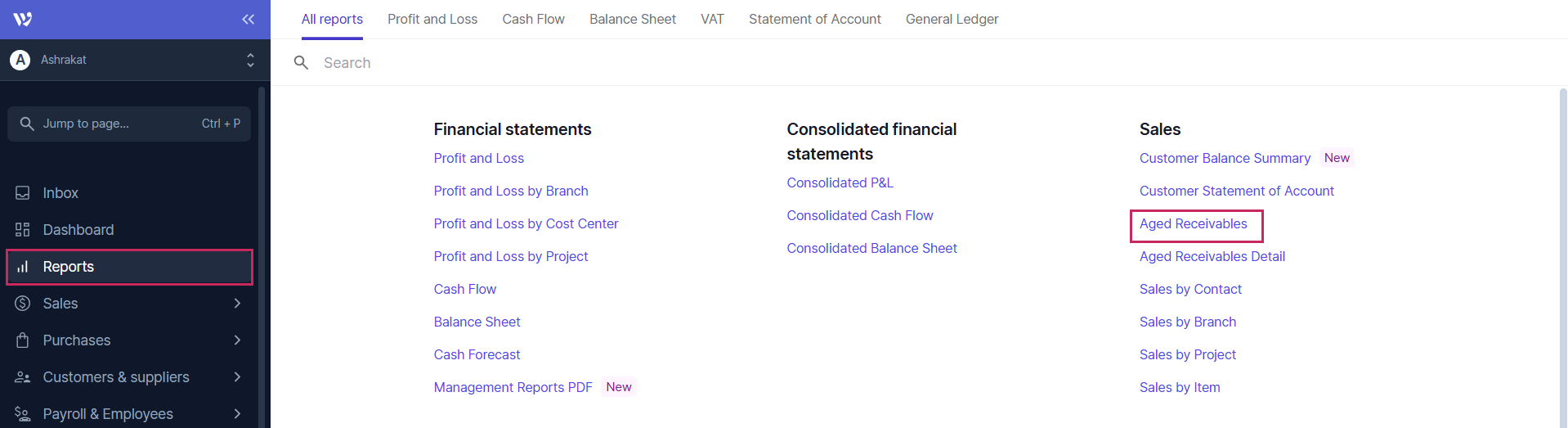Viewport: 1568px width, 428px height.
Task: Open Consolidated Cash Flow report
Action: (859, 216)
